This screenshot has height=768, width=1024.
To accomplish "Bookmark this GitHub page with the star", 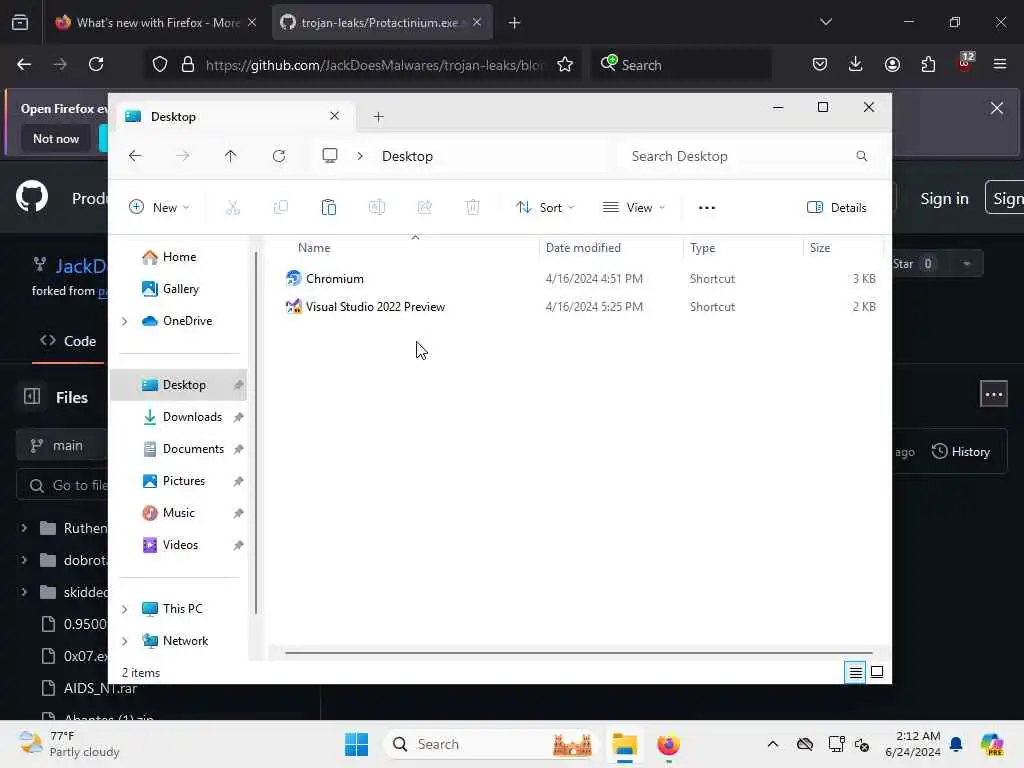I will [x=565, y=64].
